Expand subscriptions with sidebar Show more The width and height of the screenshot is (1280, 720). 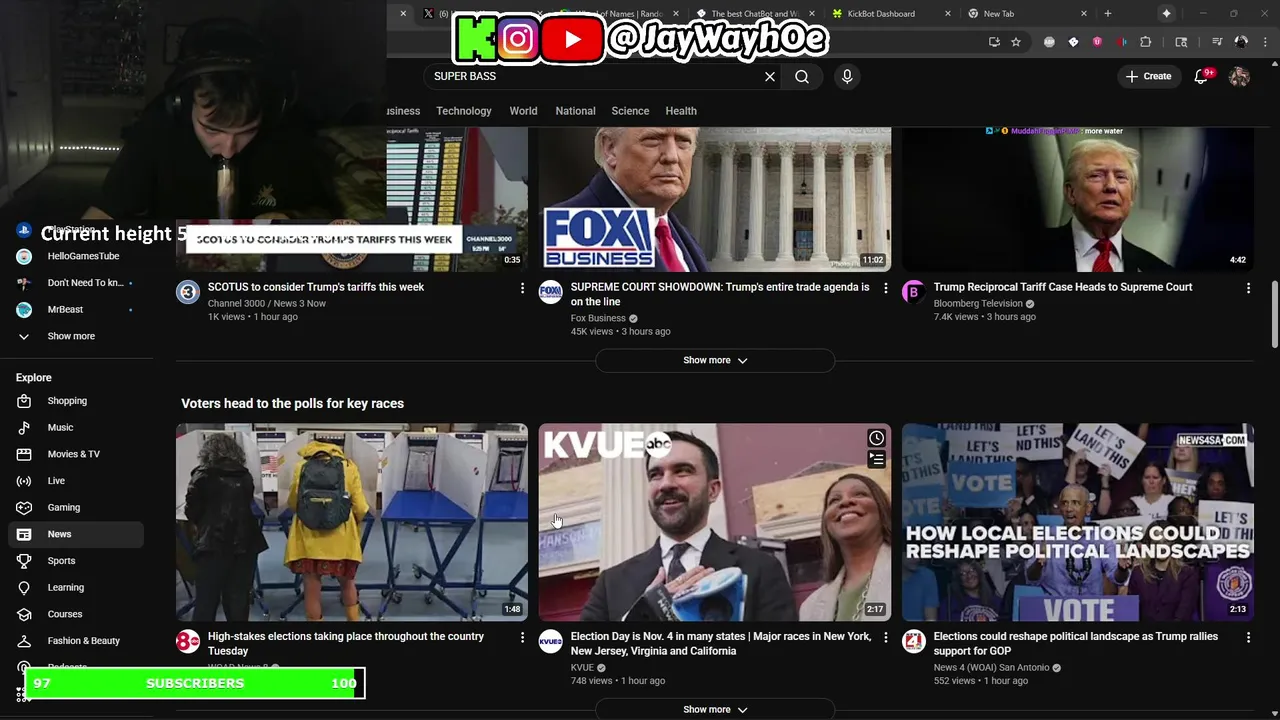click(76, 336)
